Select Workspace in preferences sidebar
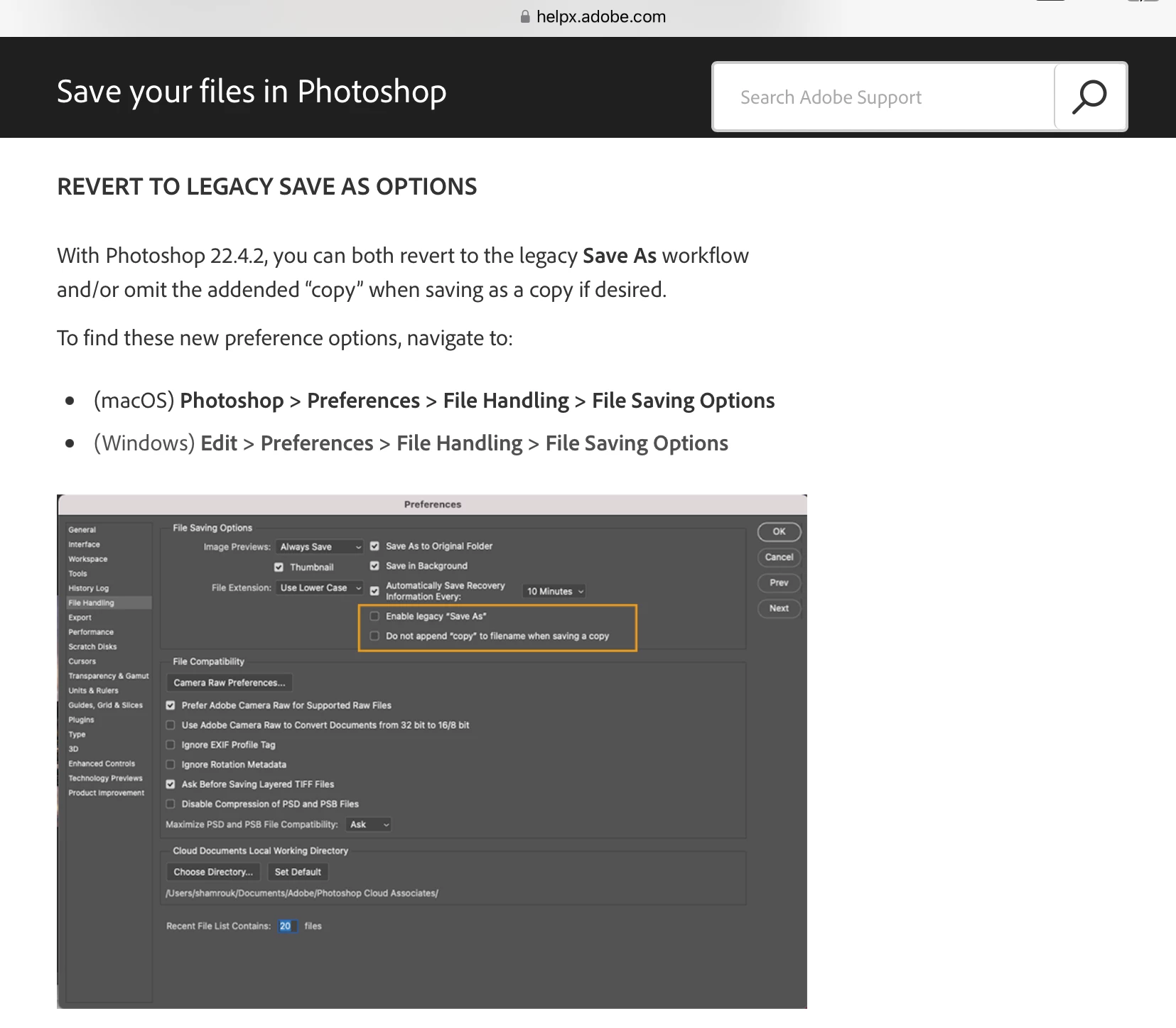 [88, 559]
